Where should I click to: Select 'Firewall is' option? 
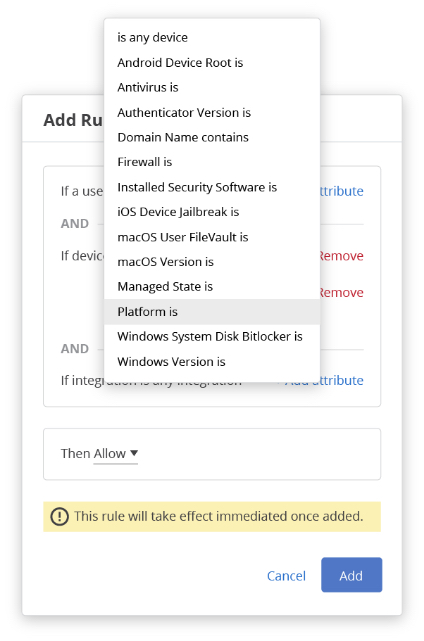tap(212, 162)
